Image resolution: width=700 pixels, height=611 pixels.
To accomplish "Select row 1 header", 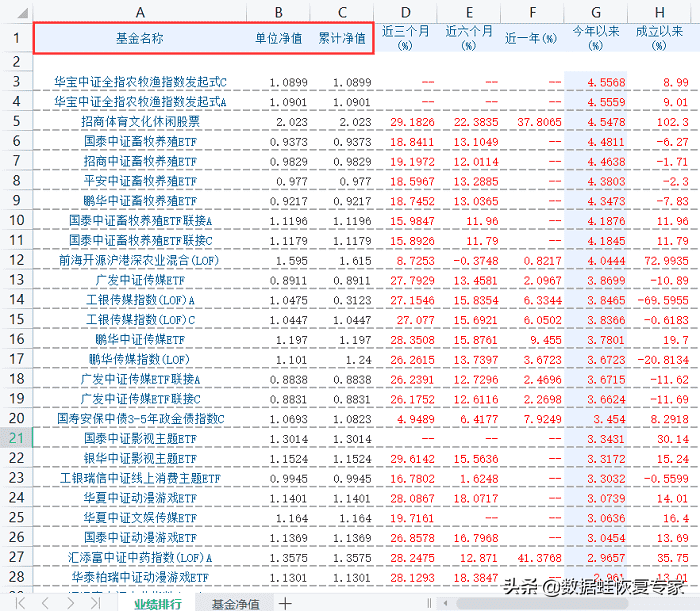I will [x=17, y=37].
